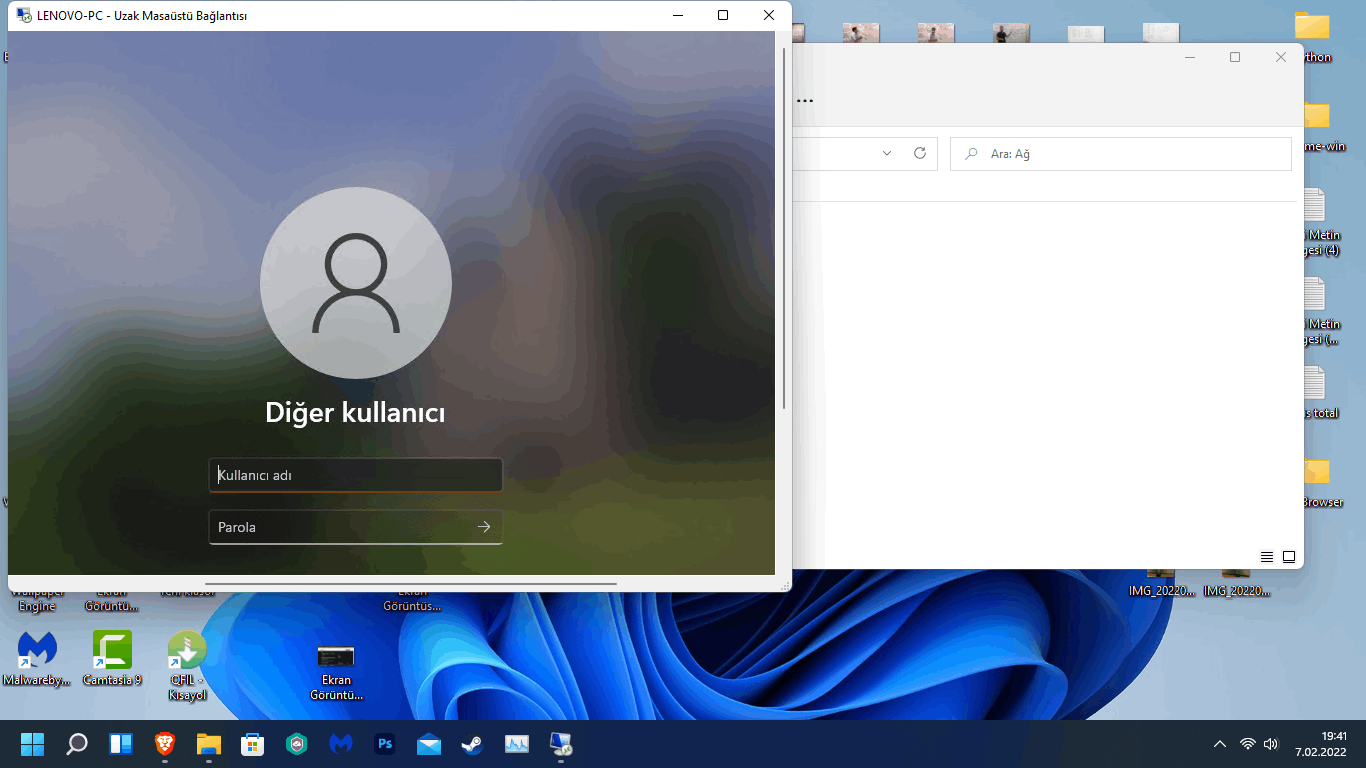Submit login with the arrow button
1366x768 pixels.
coord(484,527)
